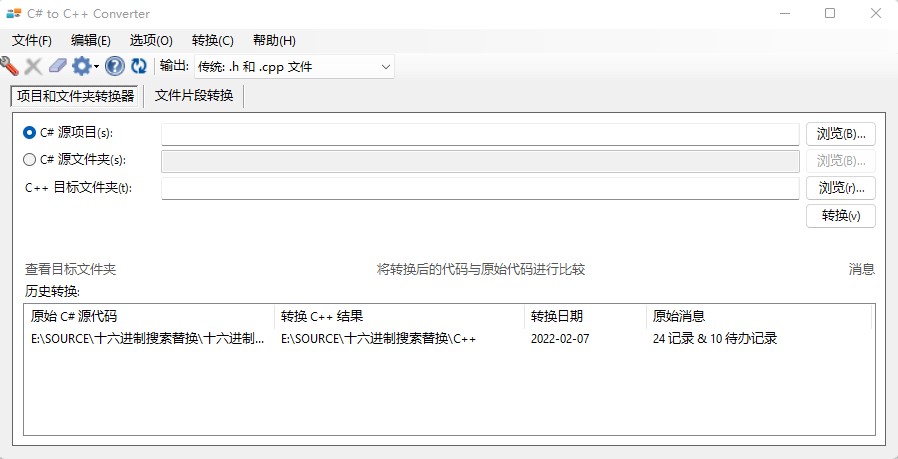Screen dimensions: 898x459
Task: Click the 转换 C++ 结果 column header
Action: [x=400, y=316]
